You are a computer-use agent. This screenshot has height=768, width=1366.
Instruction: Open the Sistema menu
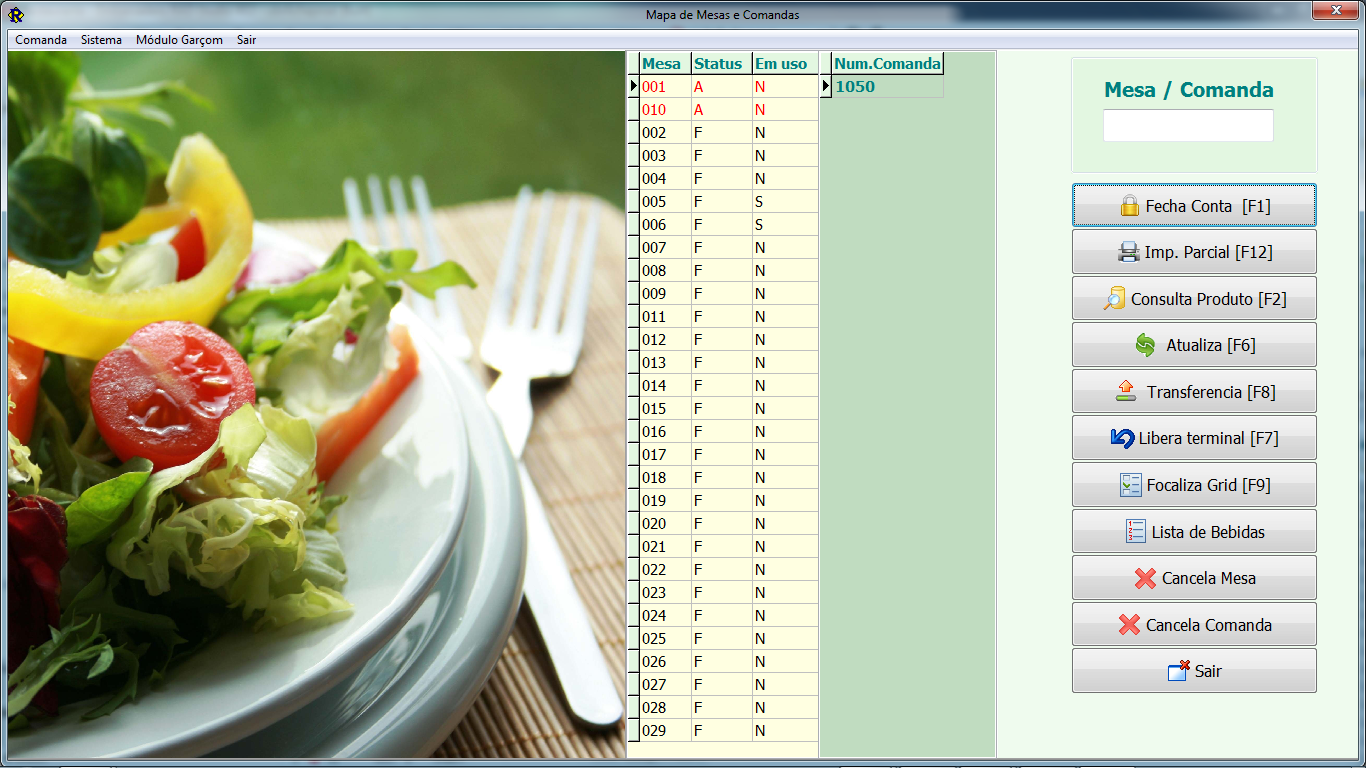[x=101, y=40]
